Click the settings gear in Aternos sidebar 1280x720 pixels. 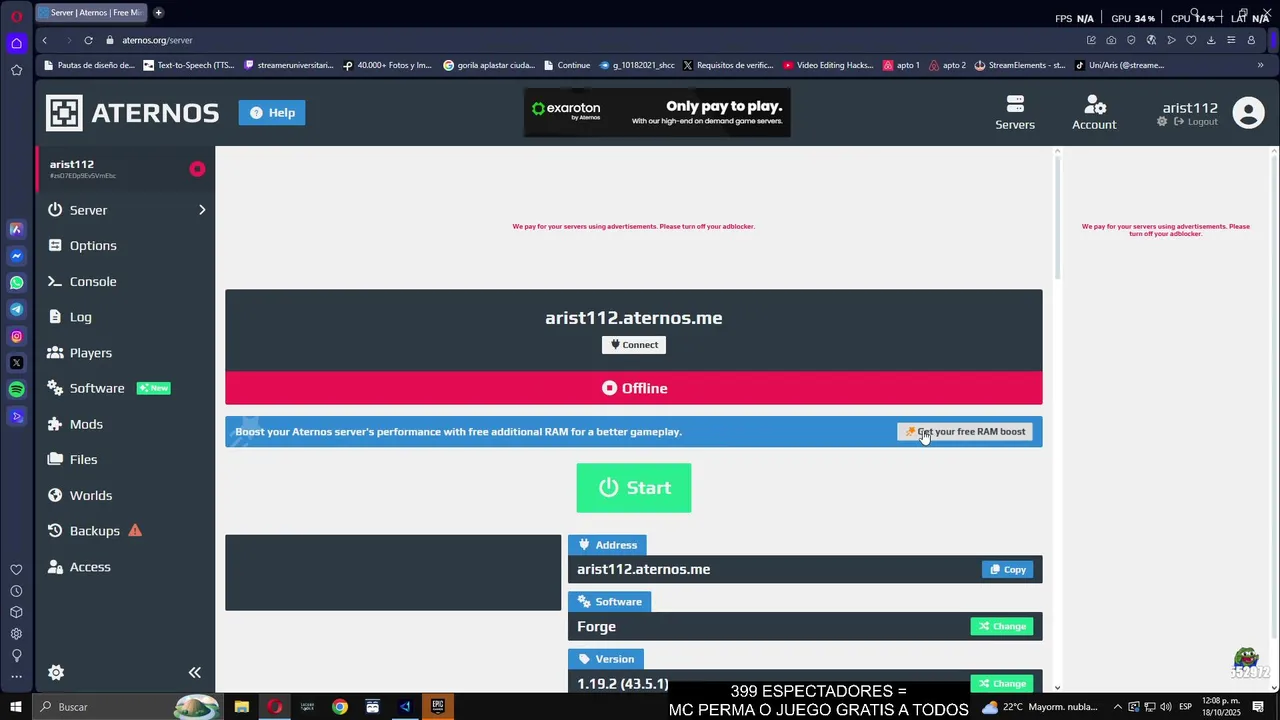tap(56, 673)
